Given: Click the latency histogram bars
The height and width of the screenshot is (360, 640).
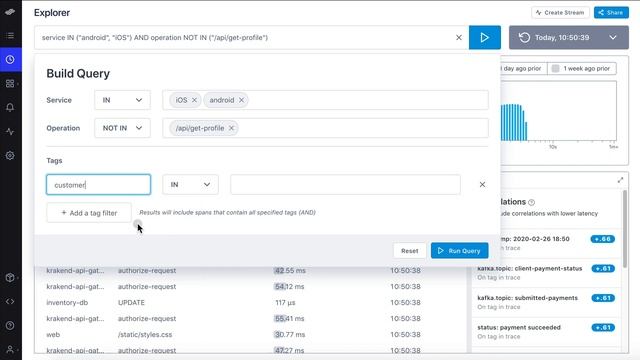Looking at the screenshot, I should [x=514, y=122].
